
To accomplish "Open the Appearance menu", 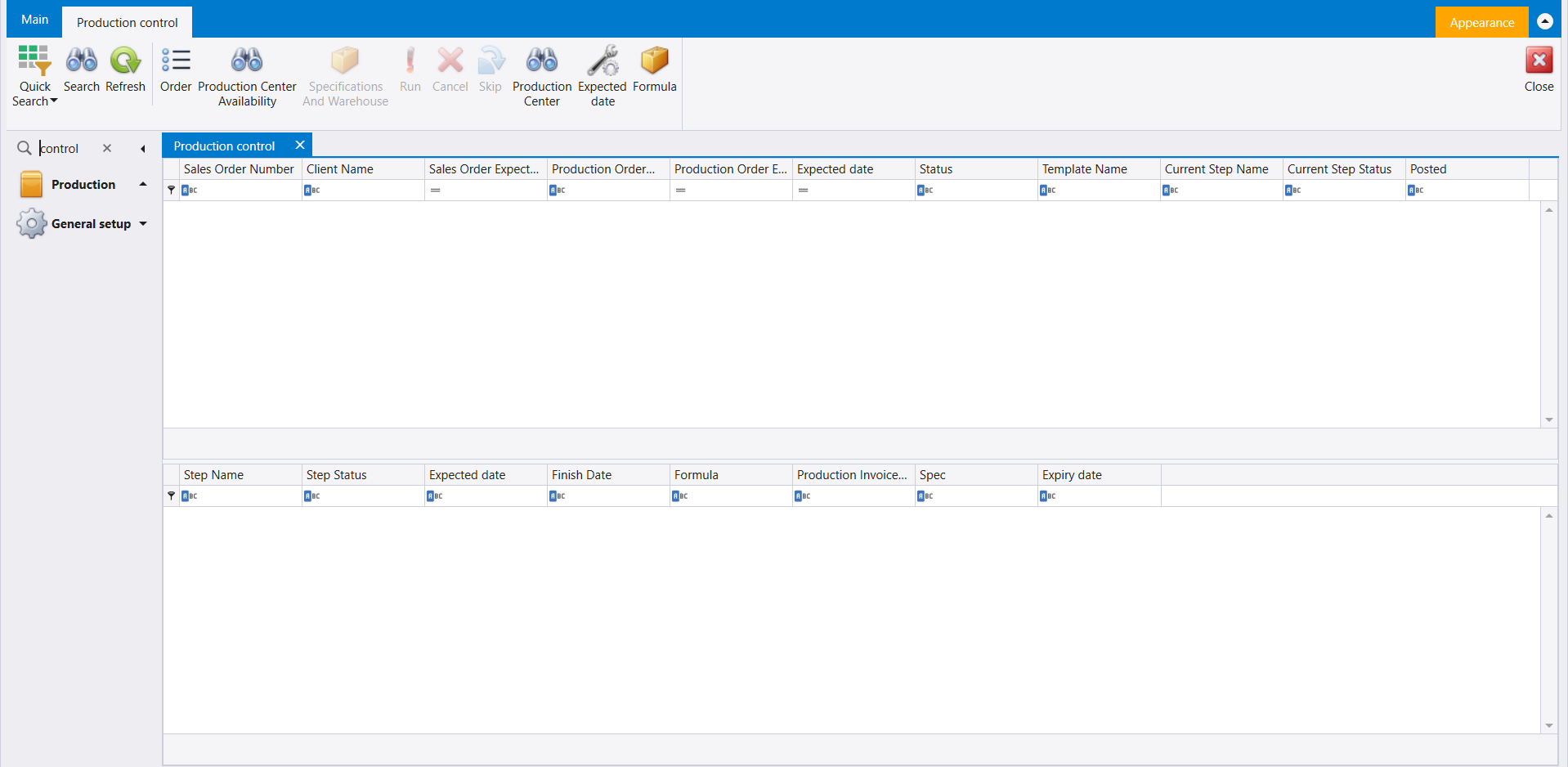I will pyautogui.click(x=1481, y=22).
